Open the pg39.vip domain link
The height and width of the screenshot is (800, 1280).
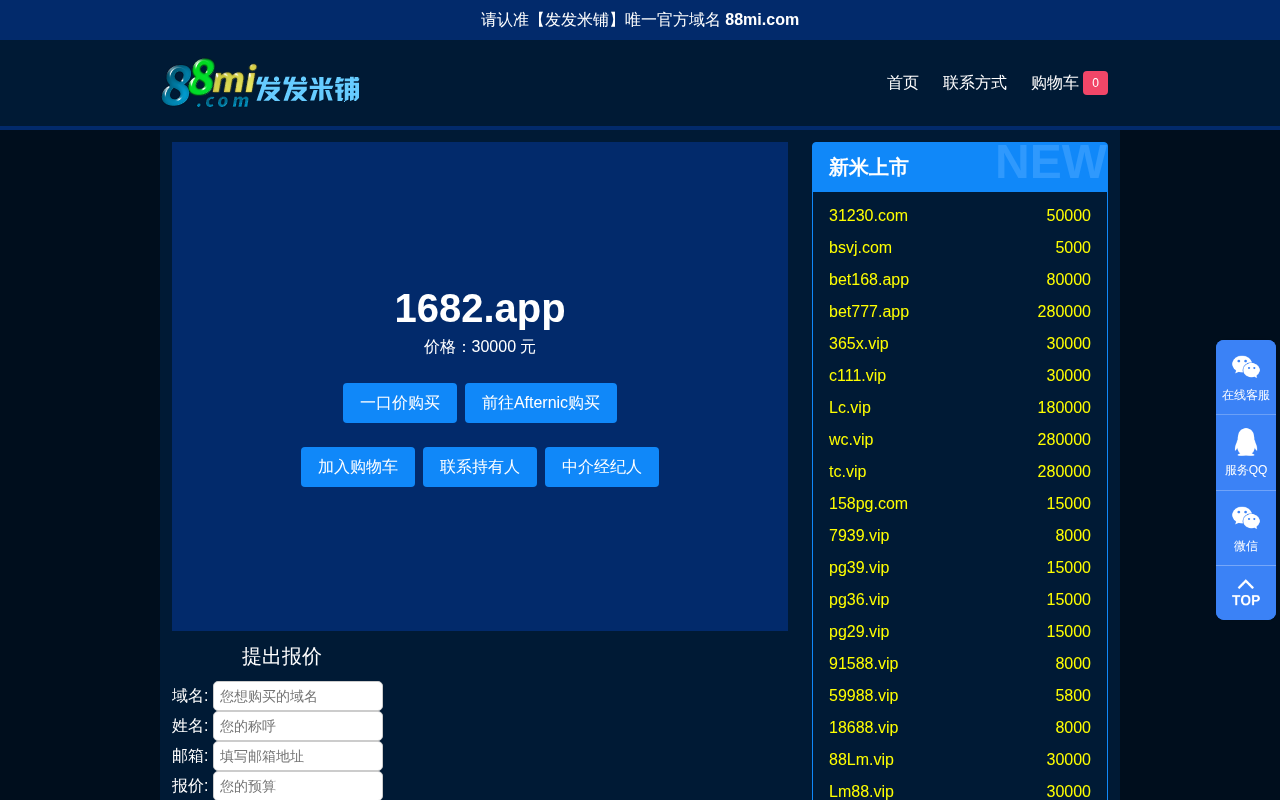(859, 568)
